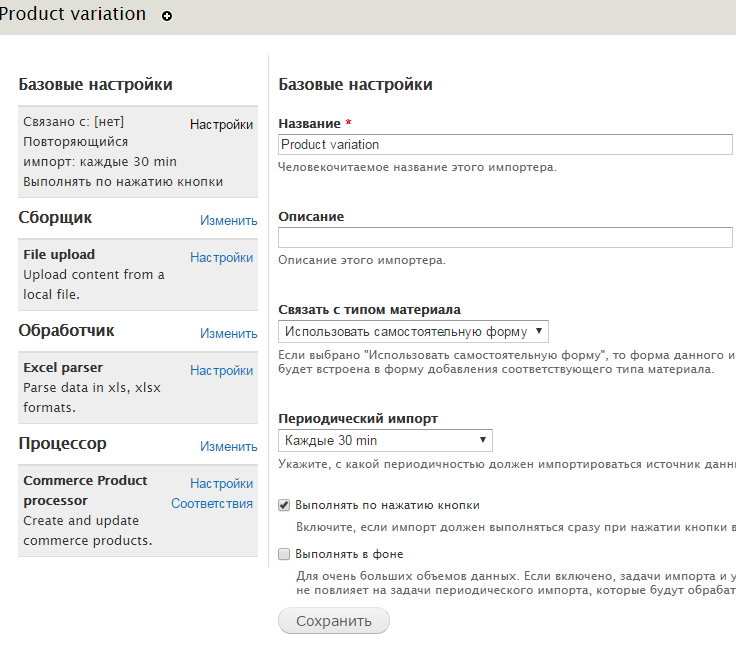Open Настройки link for Базовые настройки
The height and width of the screenshot is (651, 736).
point(221,125)
